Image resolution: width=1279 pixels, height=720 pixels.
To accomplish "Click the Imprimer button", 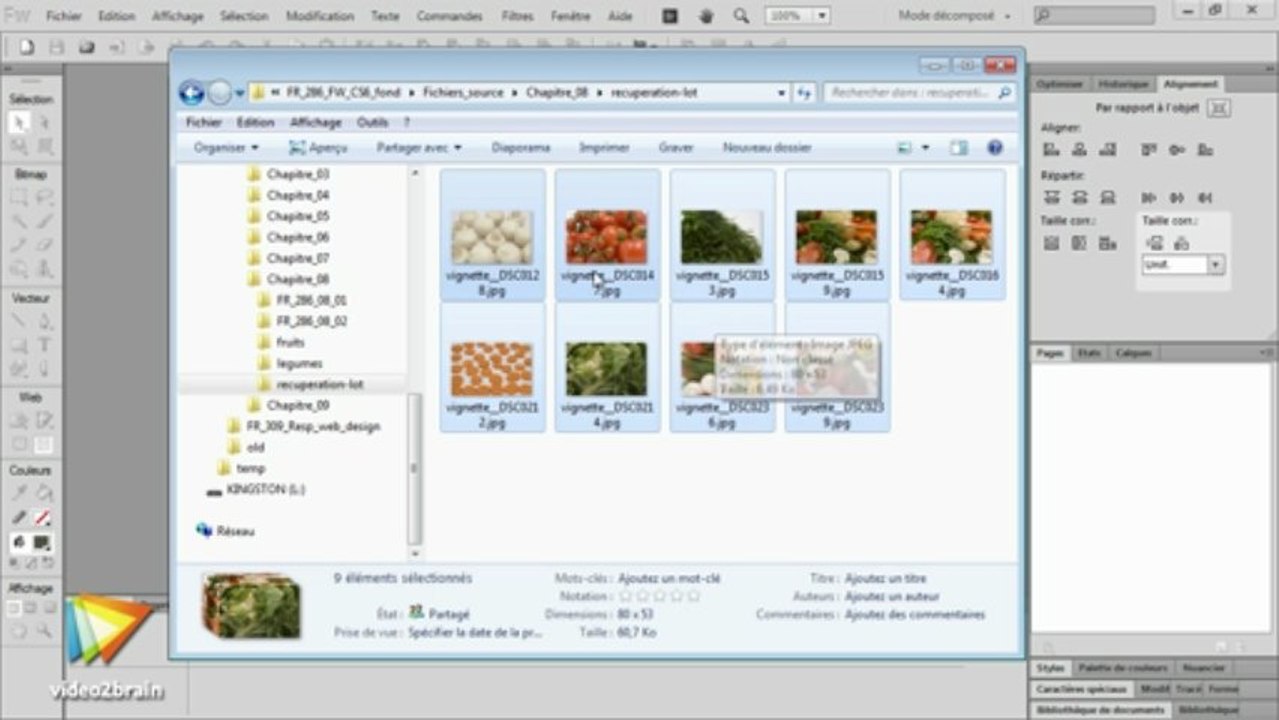I will coord(605,147).
